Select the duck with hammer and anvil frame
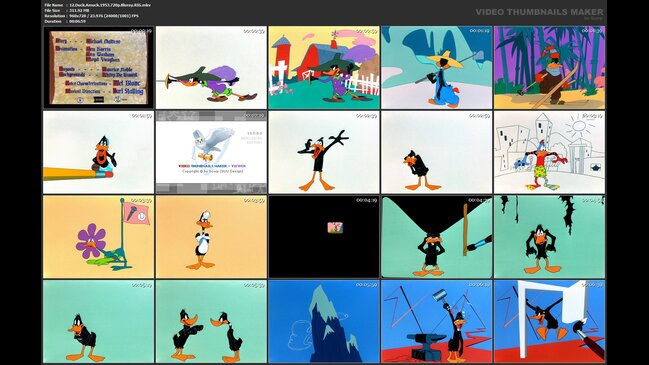649x365 pixels. [437, 322]
